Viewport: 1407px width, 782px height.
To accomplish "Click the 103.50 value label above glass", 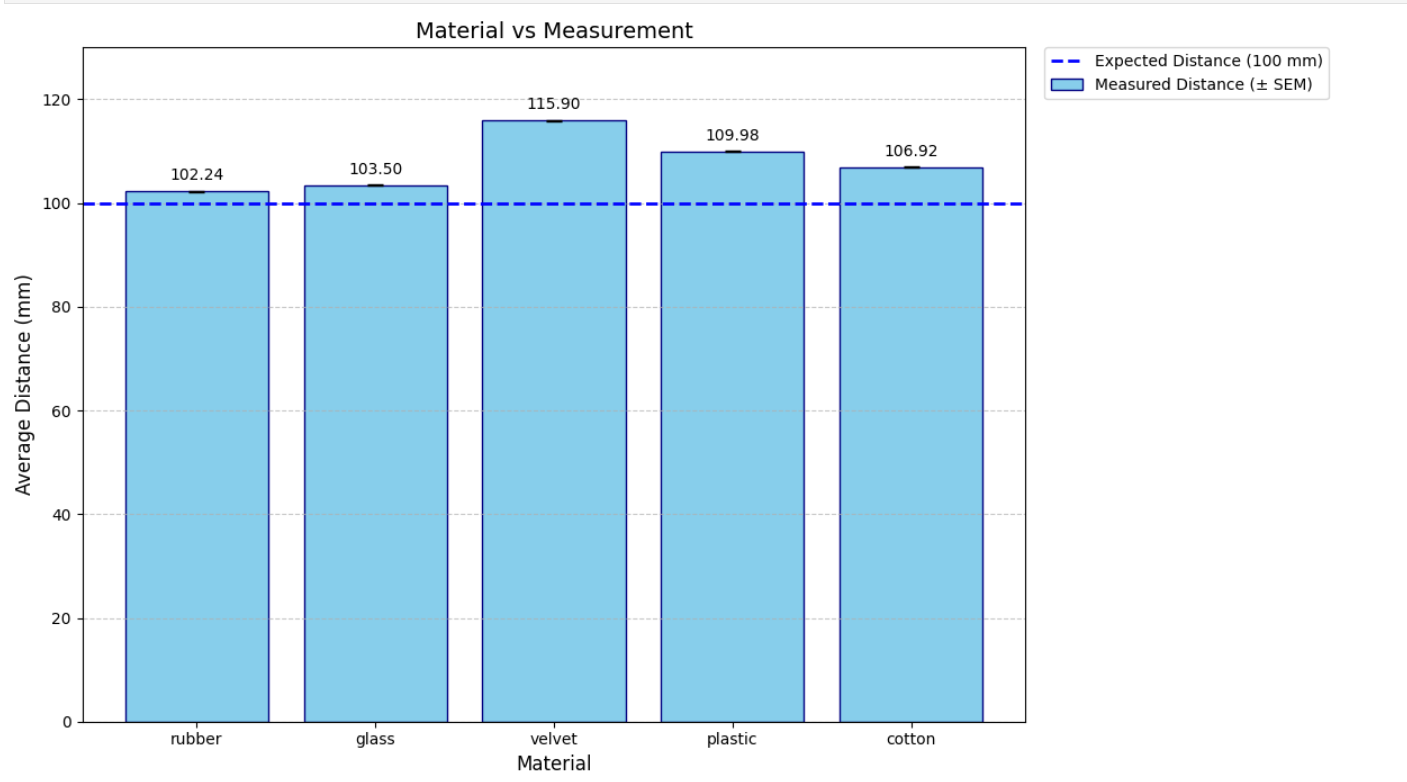I will point(375,169).
